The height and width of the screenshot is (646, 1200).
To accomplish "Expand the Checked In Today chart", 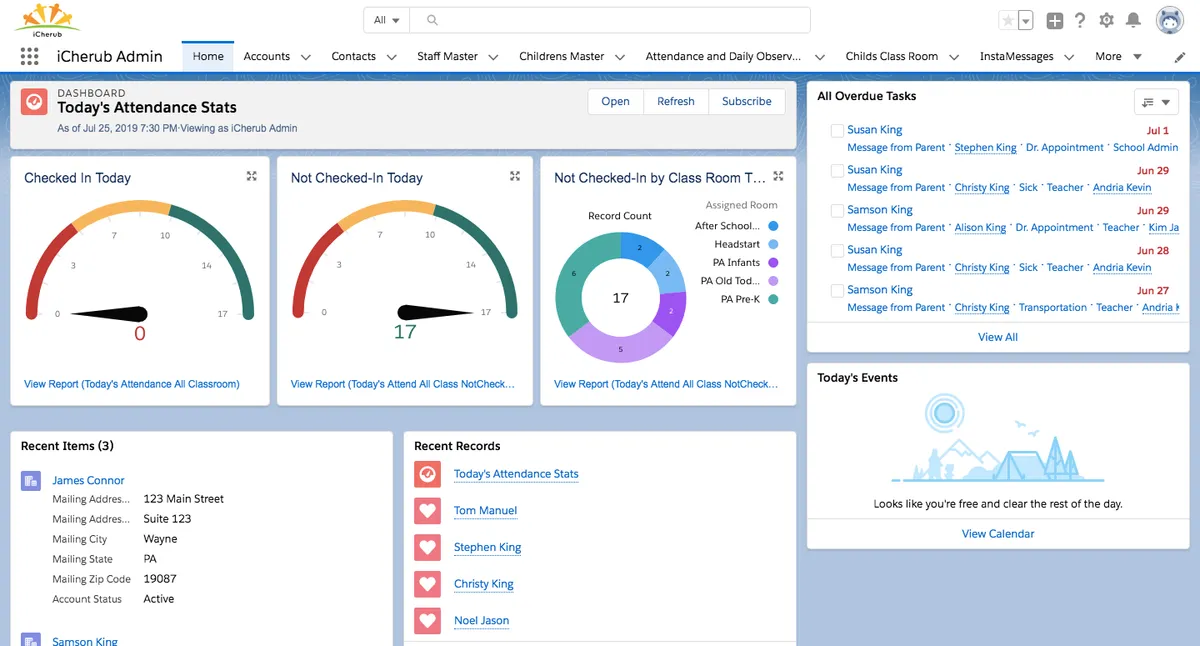I will [x=251, y=176].
